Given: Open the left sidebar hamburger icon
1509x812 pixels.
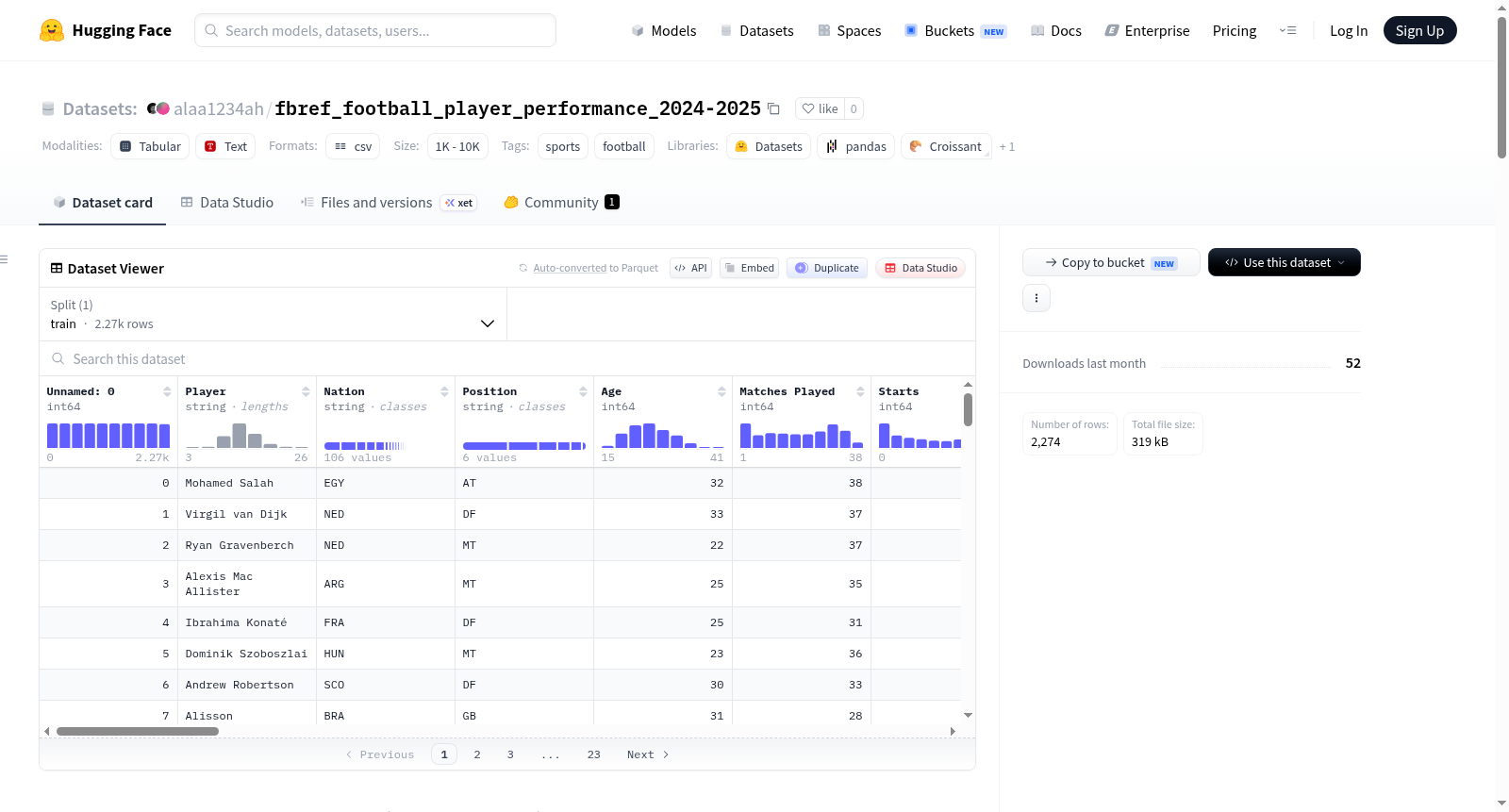Looking at the screenshot, I should tap(4, 259).
